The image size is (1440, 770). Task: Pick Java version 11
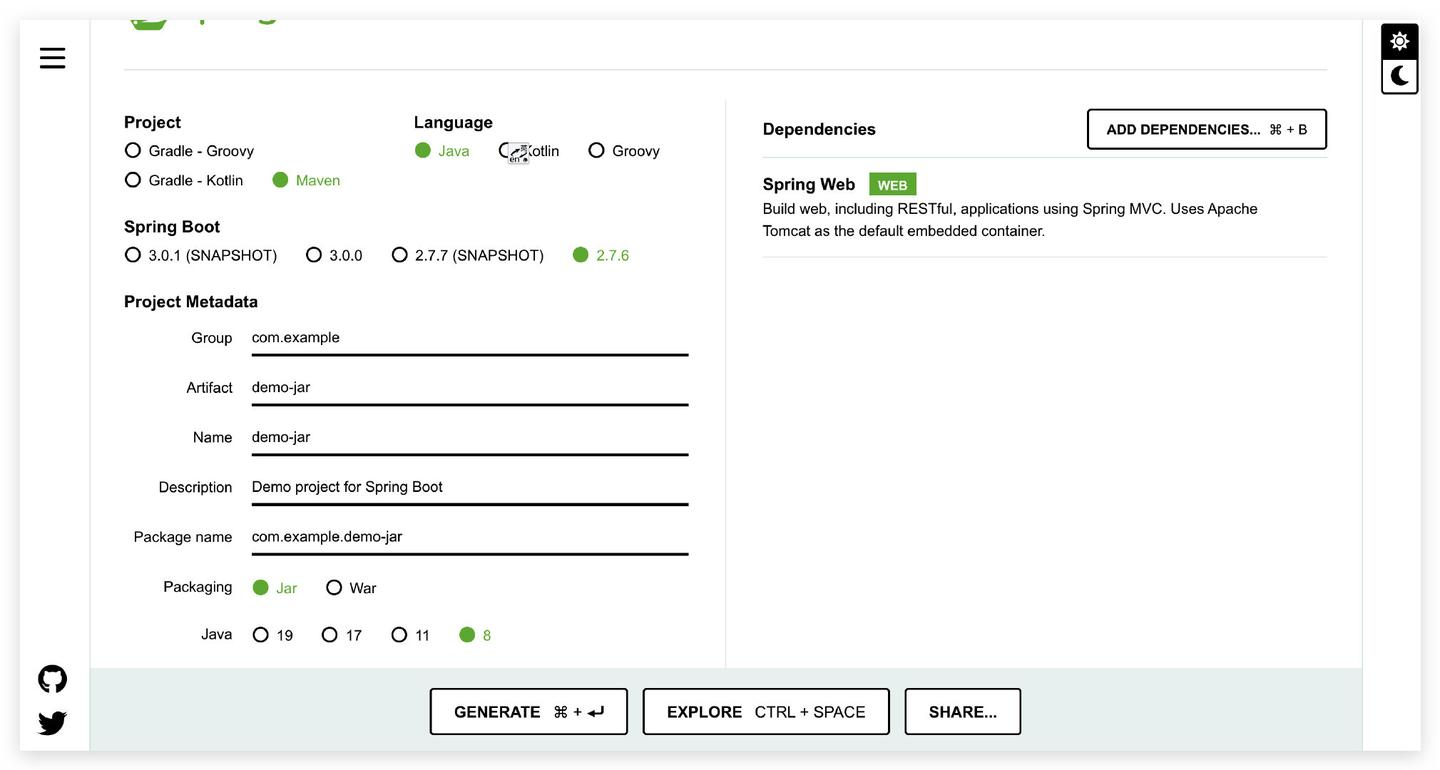[x=399, y=635]
